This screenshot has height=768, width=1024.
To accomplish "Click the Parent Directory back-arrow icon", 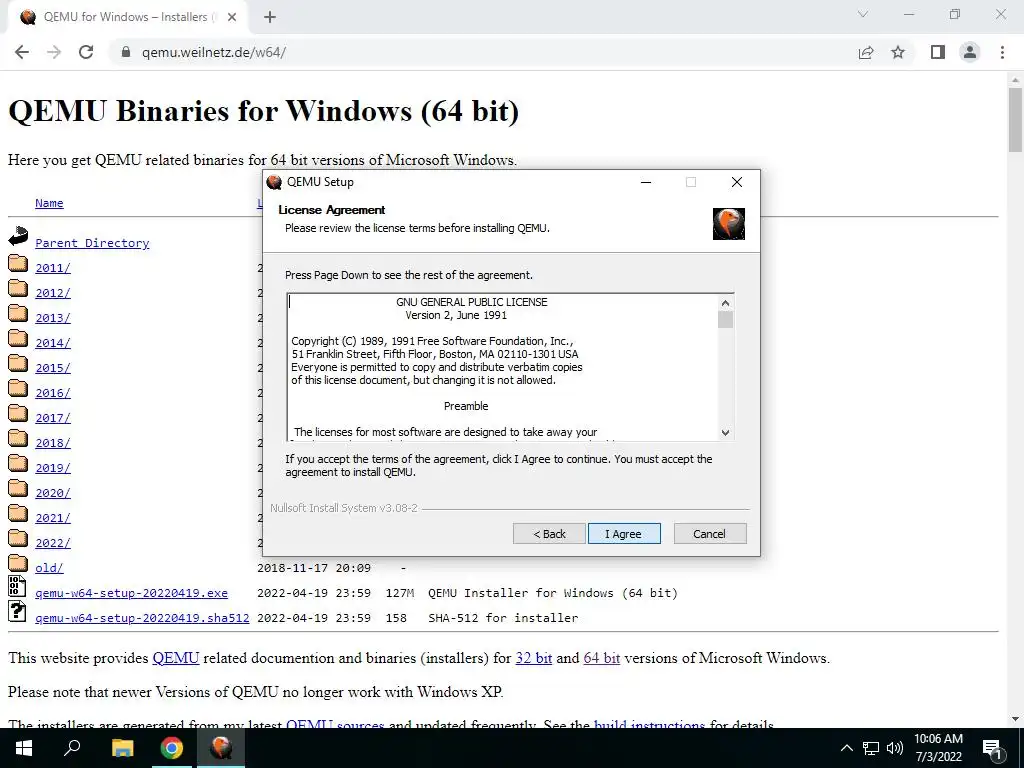I will [18, 236].
